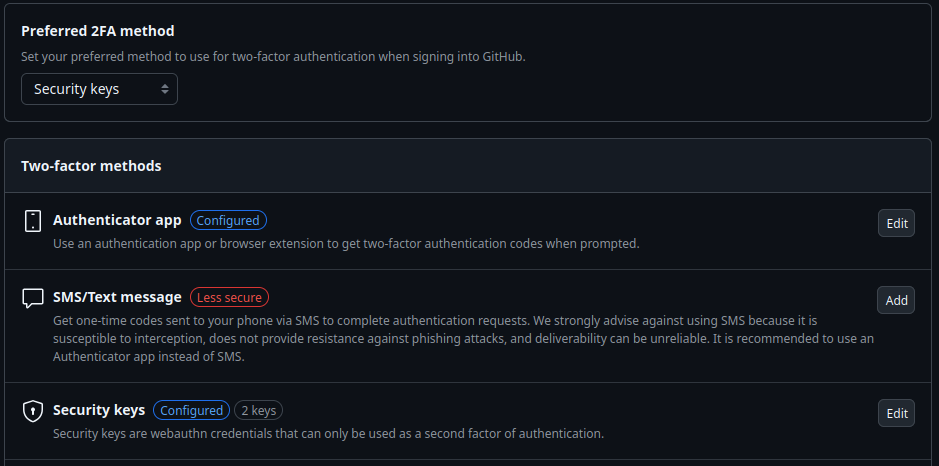Click the 2 keys counter badge

pos(258,410)
